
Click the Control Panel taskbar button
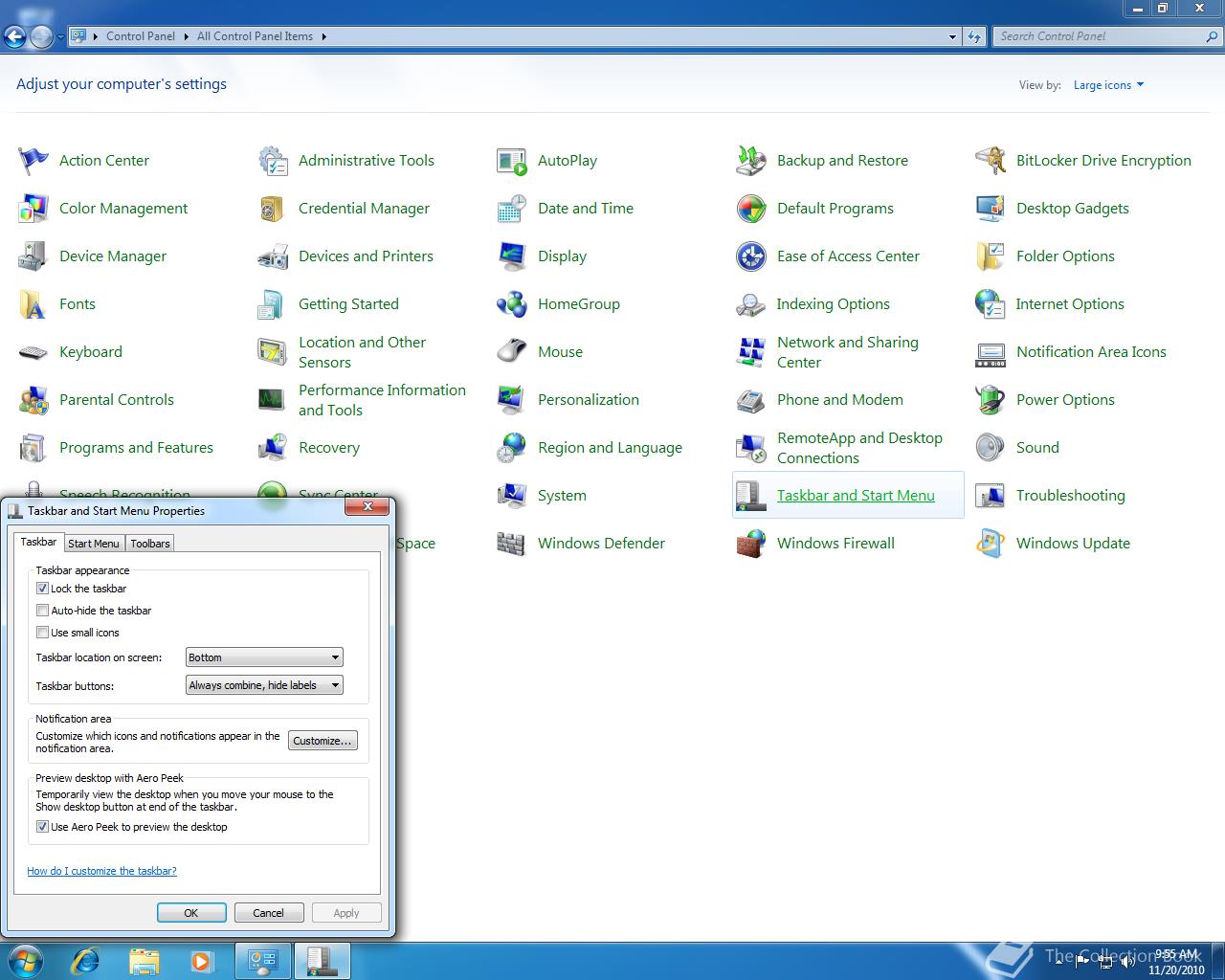coord(263,961)
